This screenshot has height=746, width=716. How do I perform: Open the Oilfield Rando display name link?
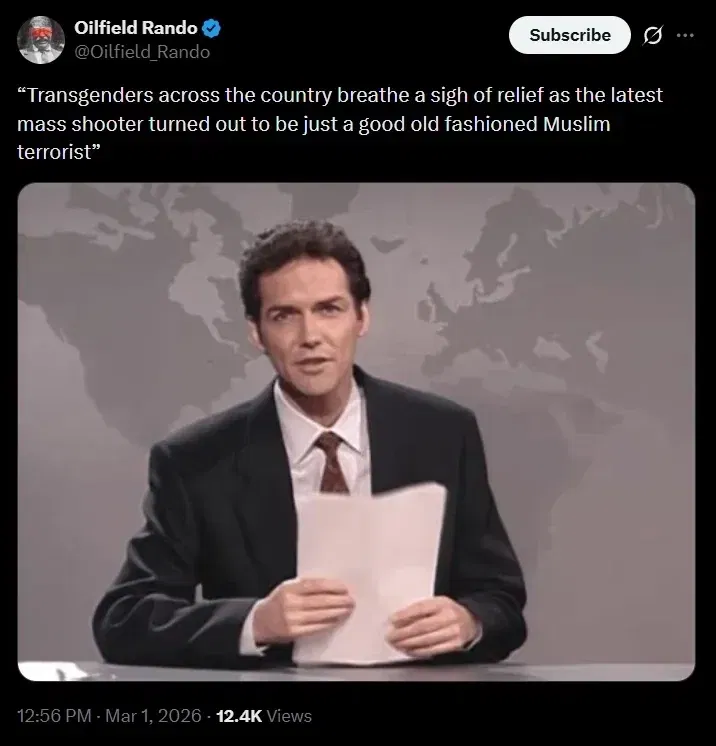pos(136,28)
